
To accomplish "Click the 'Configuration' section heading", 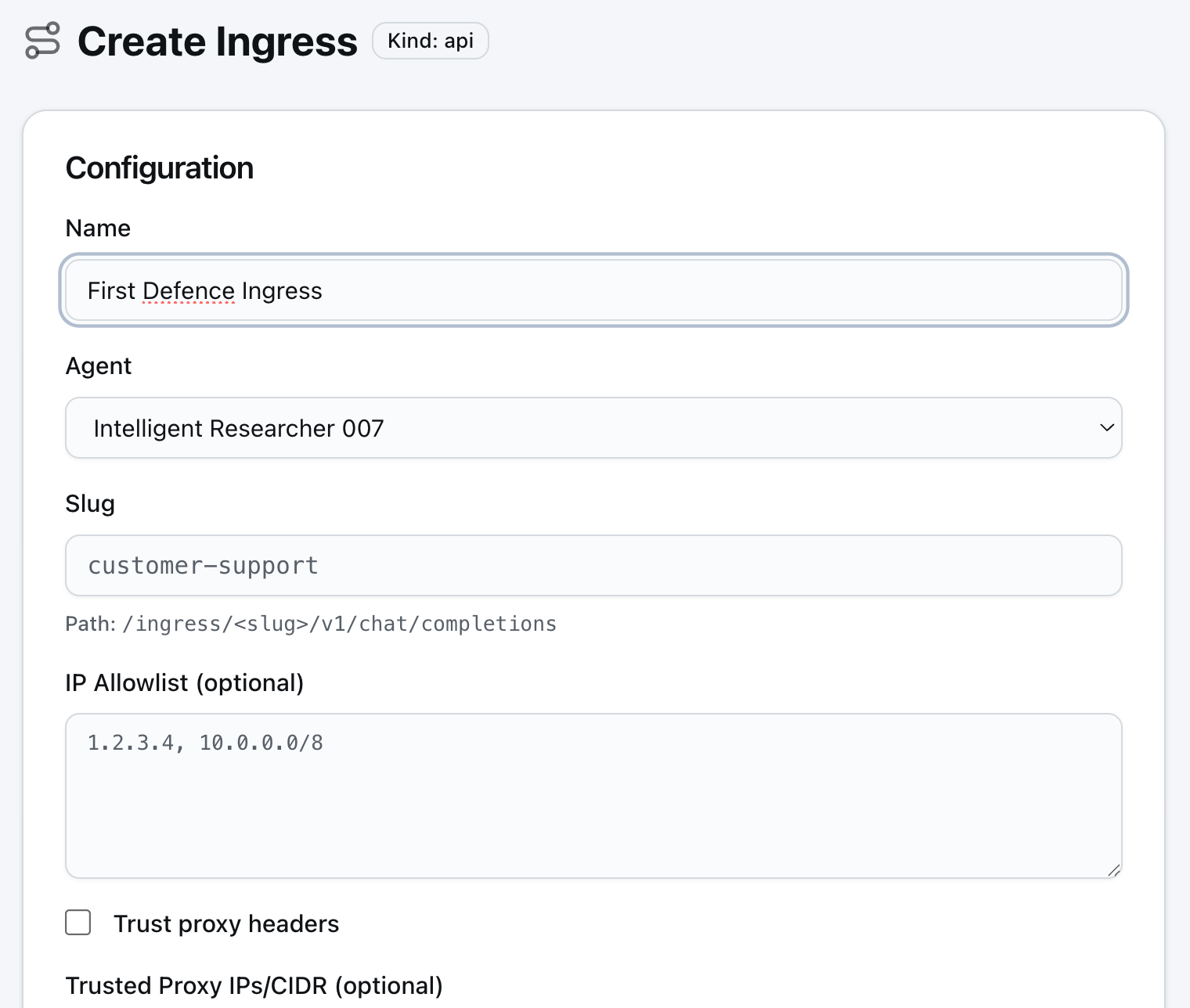I will (x=160, y=168).
